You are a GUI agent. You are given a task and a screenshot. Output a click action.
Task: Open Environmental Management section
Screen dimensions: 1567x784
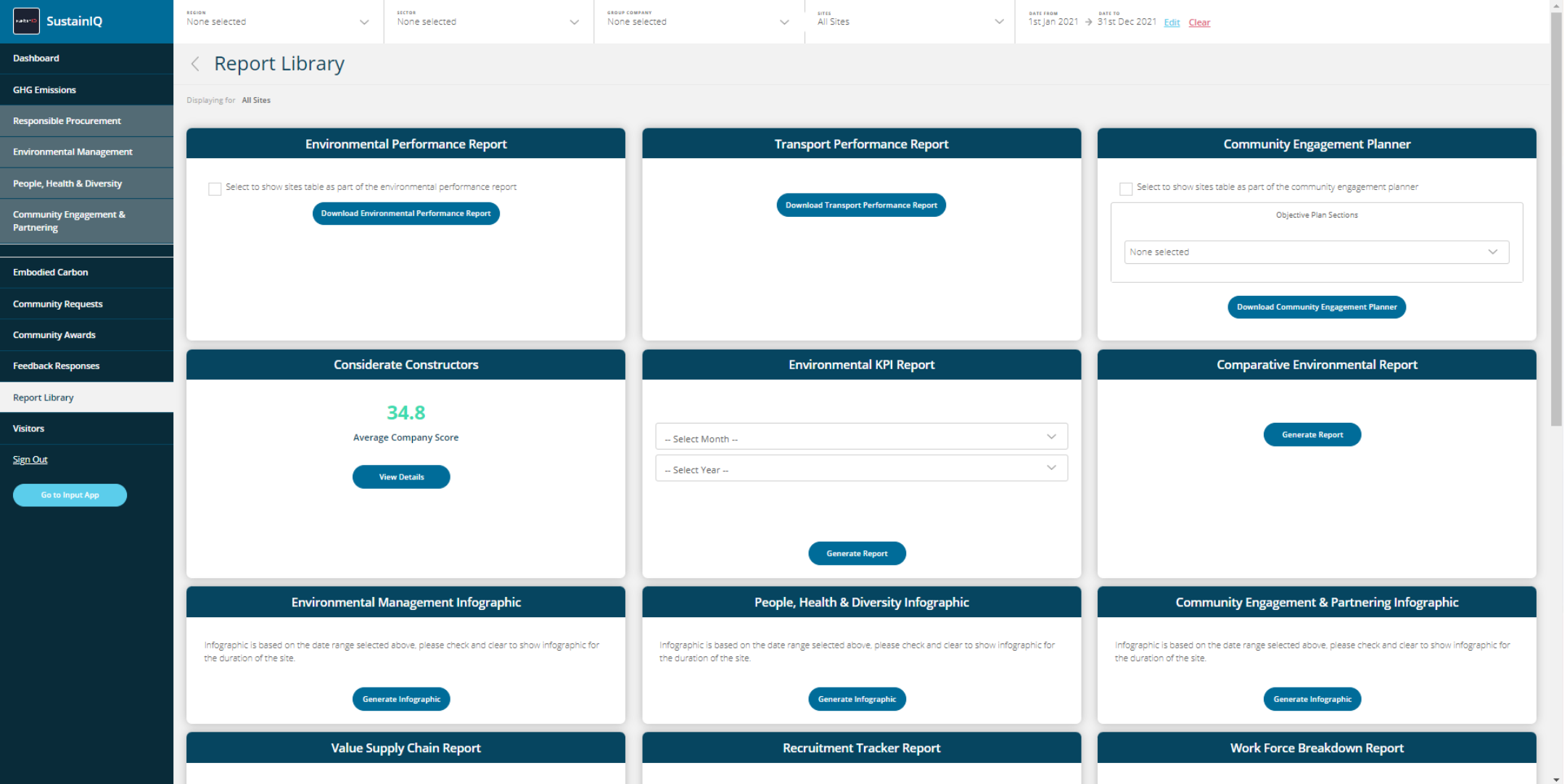[86, 152]
